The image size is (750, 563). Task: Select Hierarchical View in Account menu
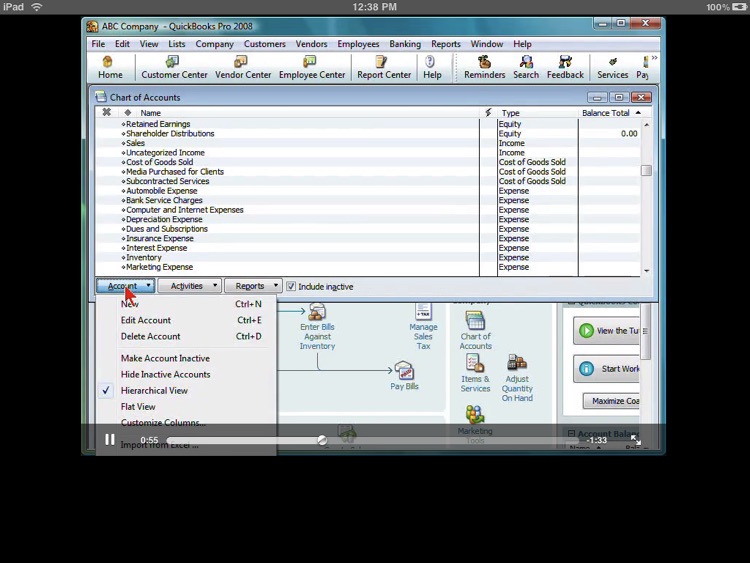pos(154,391)
